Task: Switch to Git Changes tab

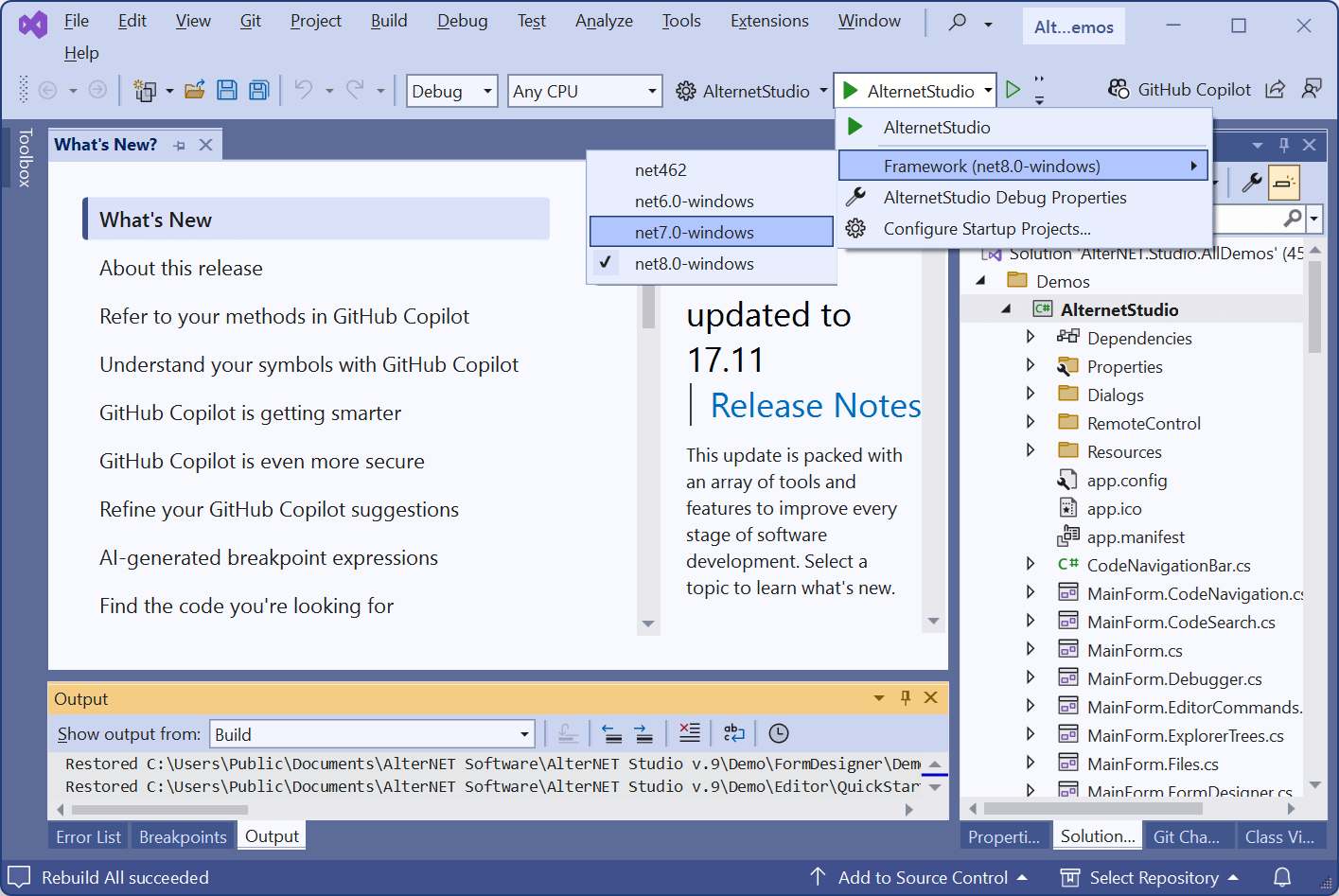Action: coord(1186,836)
